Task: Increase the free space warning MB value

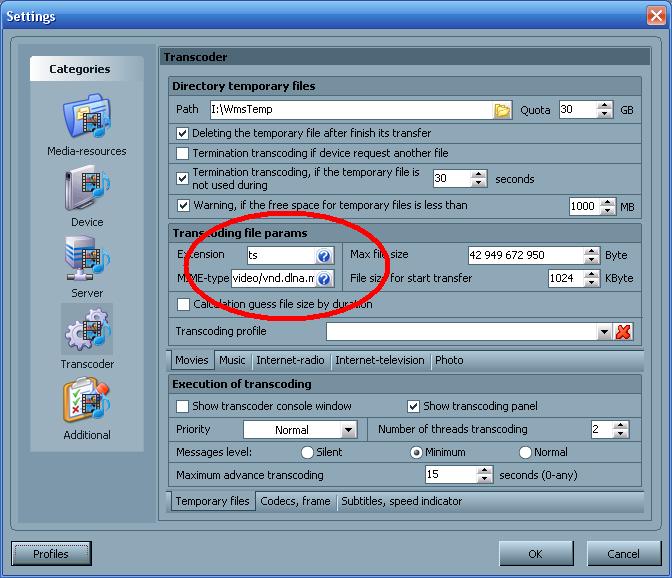Action: click(x=607, y=202)
